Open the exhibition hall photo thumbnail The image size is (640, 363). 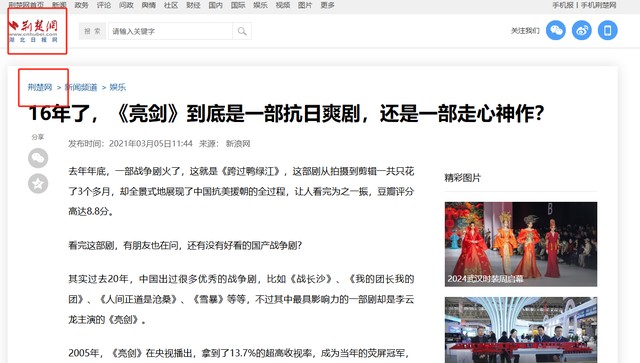[521, 330]
